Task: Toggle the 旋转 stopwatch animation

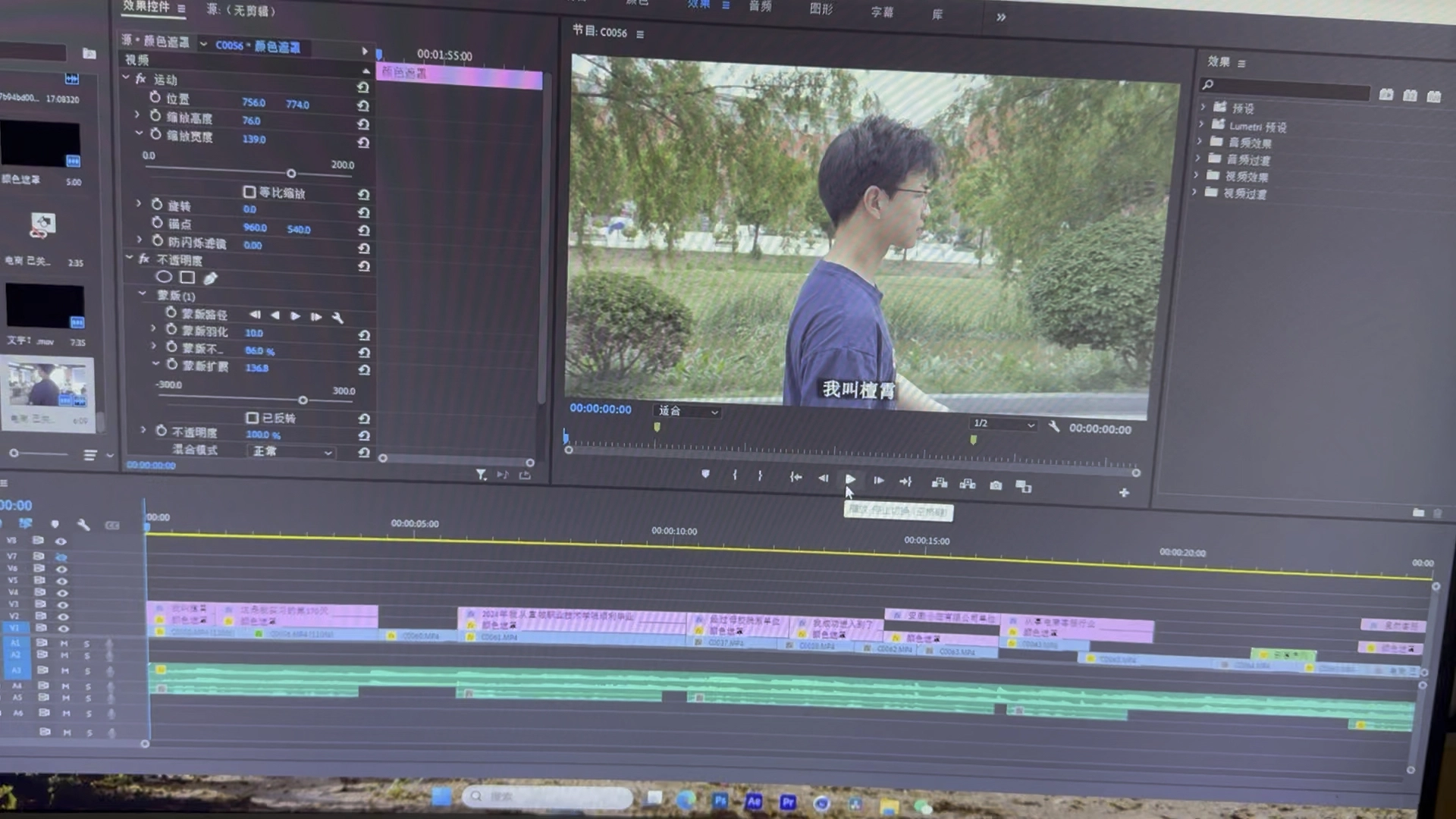Action: (156, 204)
